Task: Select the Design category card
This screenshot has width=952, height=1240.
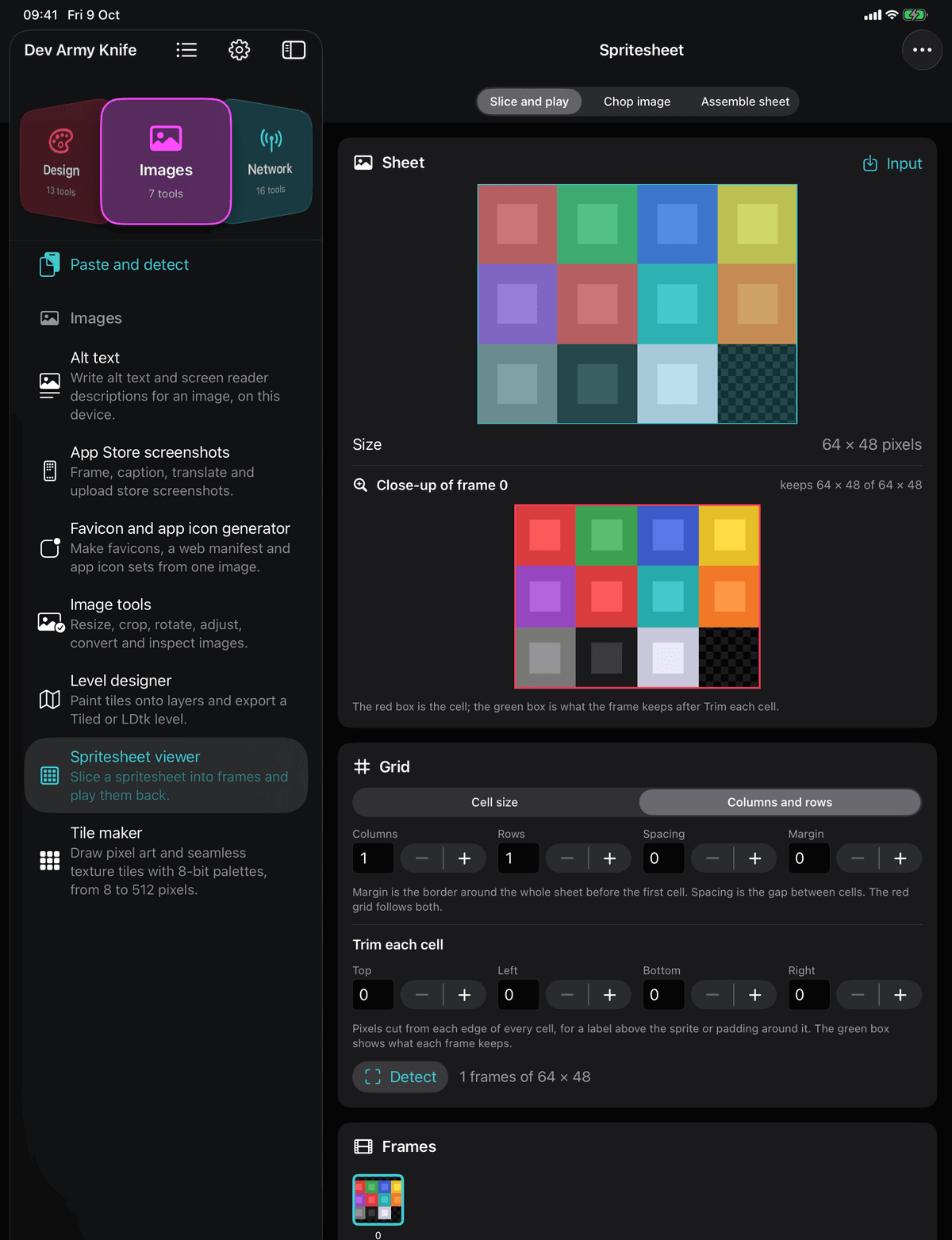Action: (x=61, y=163)
